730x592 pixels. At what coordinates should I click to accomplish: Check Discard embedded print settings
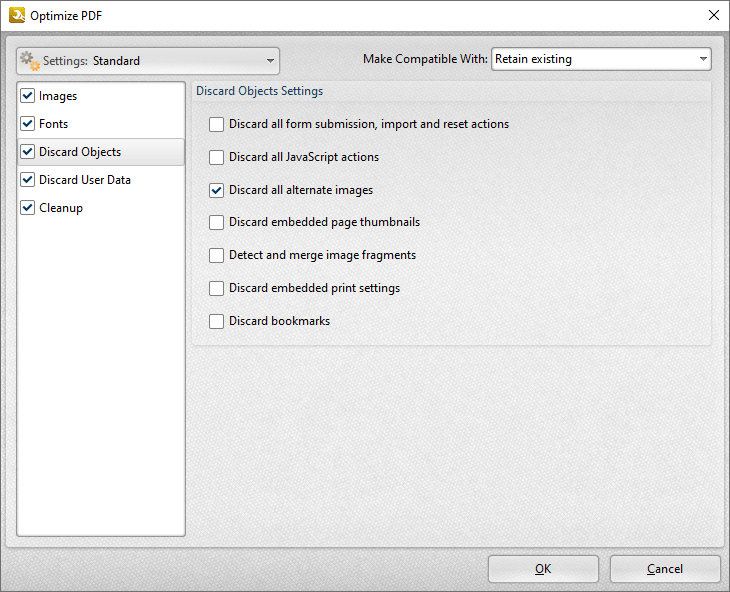tap(216, 289)
